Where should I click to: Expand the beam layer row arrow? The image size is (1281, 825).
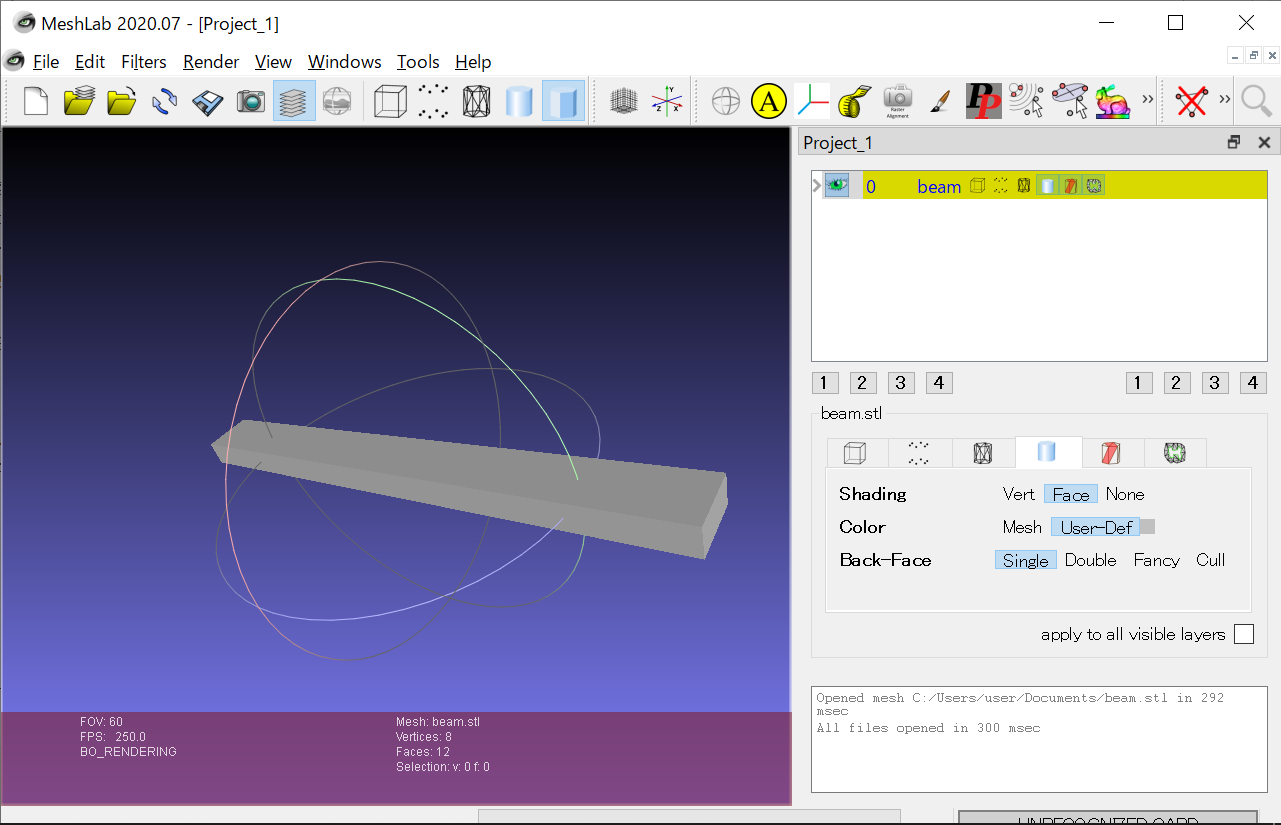click(x=817, y=185)
